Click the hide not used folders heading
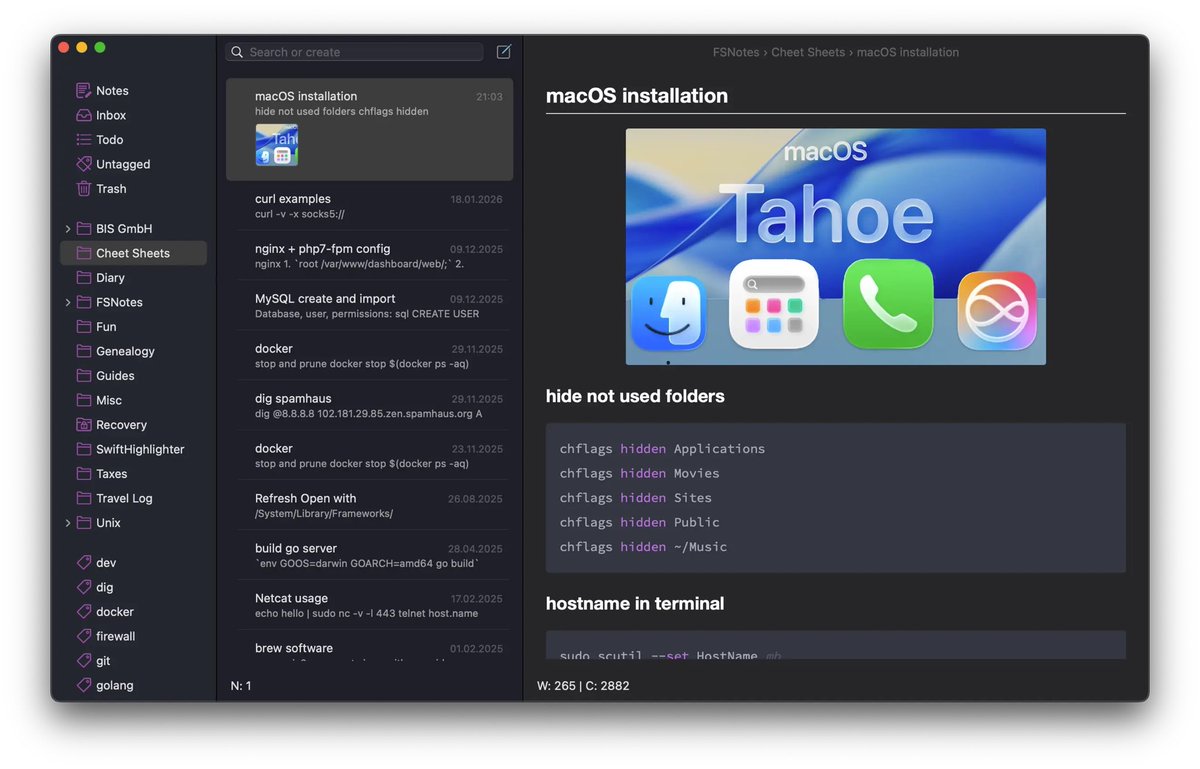 (x=635, y=396)
